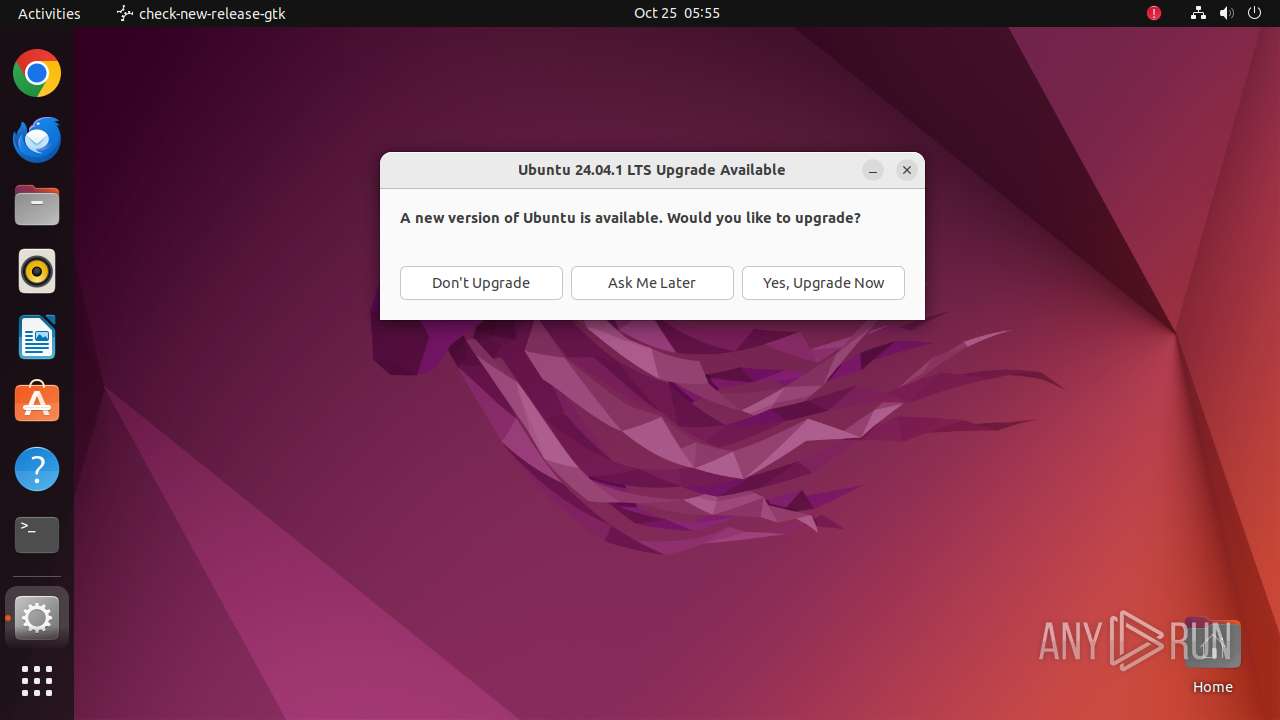Choose Ask Me Later button

click(652, 283)
